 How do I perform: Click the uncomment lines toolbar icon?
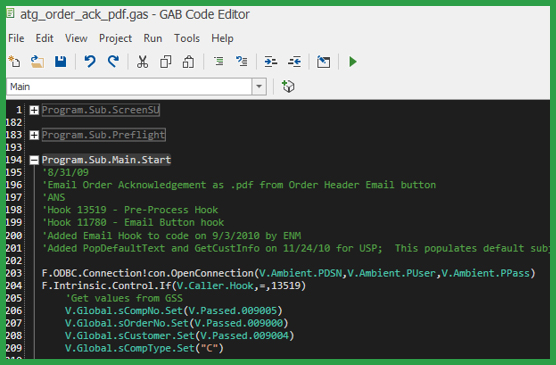tap(242, 61)
